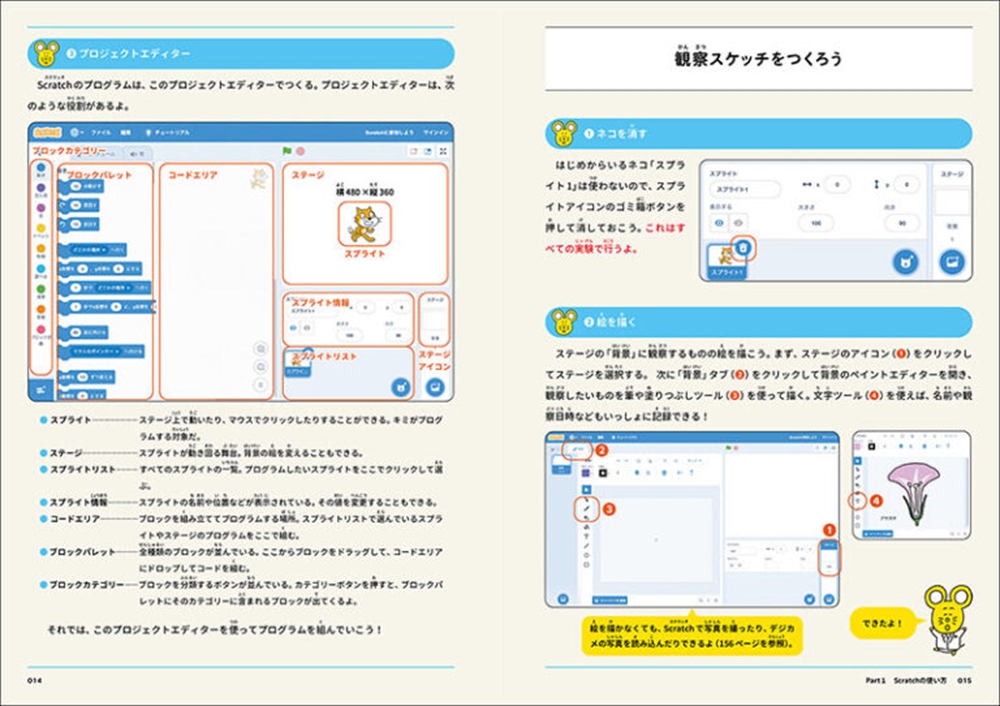Toggle the show sprite eye icon
The width and height of the screenshot is (1000, 706).
tap(718, 224)
